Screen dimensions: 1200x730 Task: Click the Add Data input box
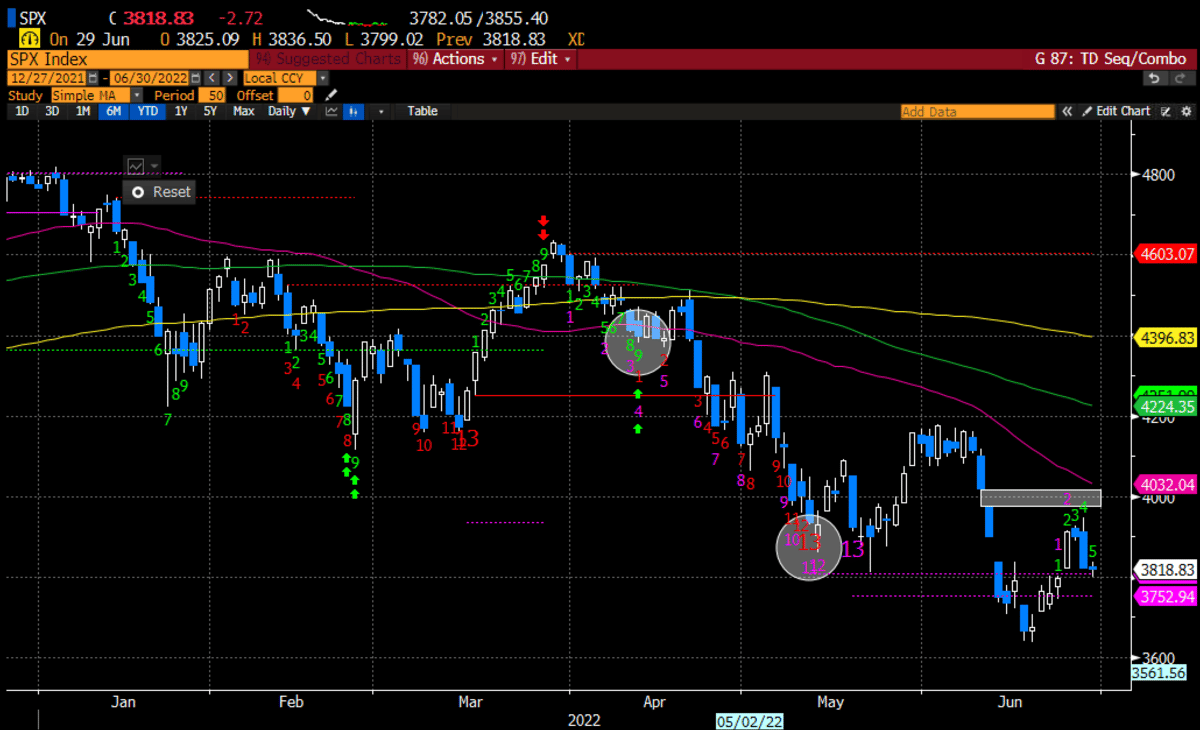(977, 111)
